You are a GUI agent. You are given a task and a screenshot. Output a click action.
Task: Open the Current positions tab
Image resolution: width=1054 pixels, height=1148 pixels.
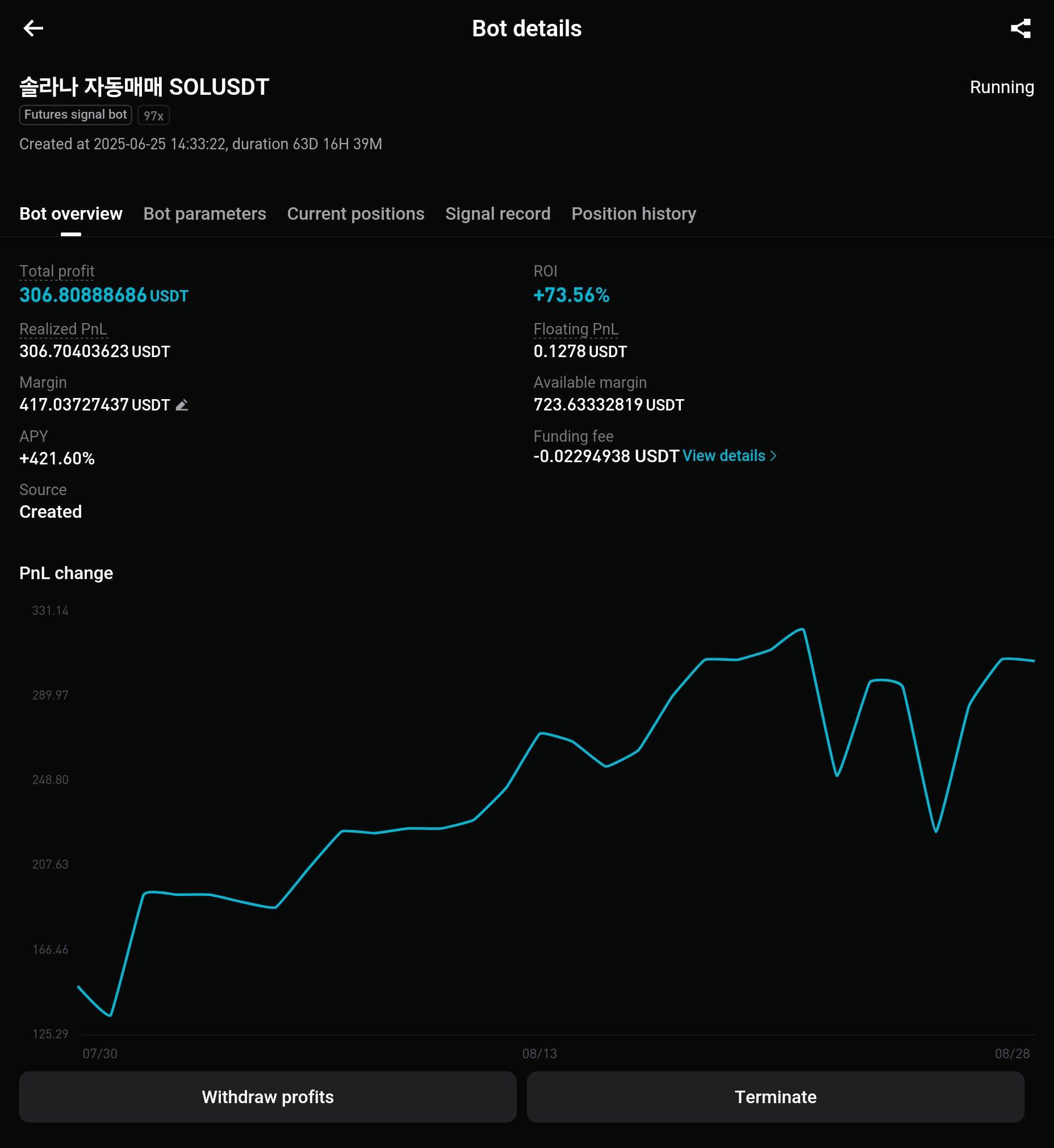(x=355, y=214)
